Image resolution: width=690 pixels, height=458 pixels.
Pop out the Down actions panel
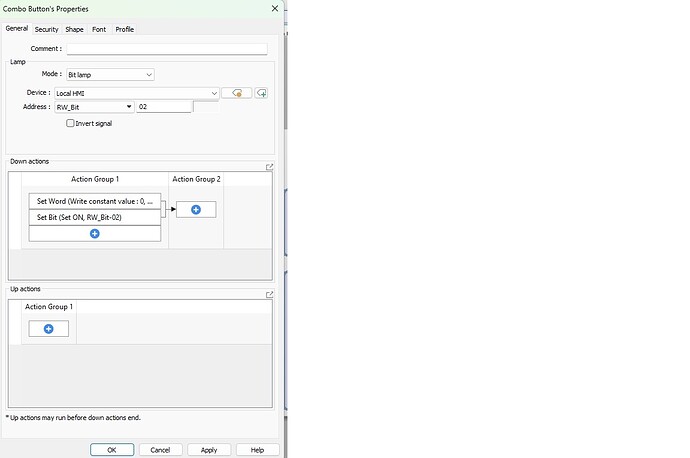click(x=269, y=167)
